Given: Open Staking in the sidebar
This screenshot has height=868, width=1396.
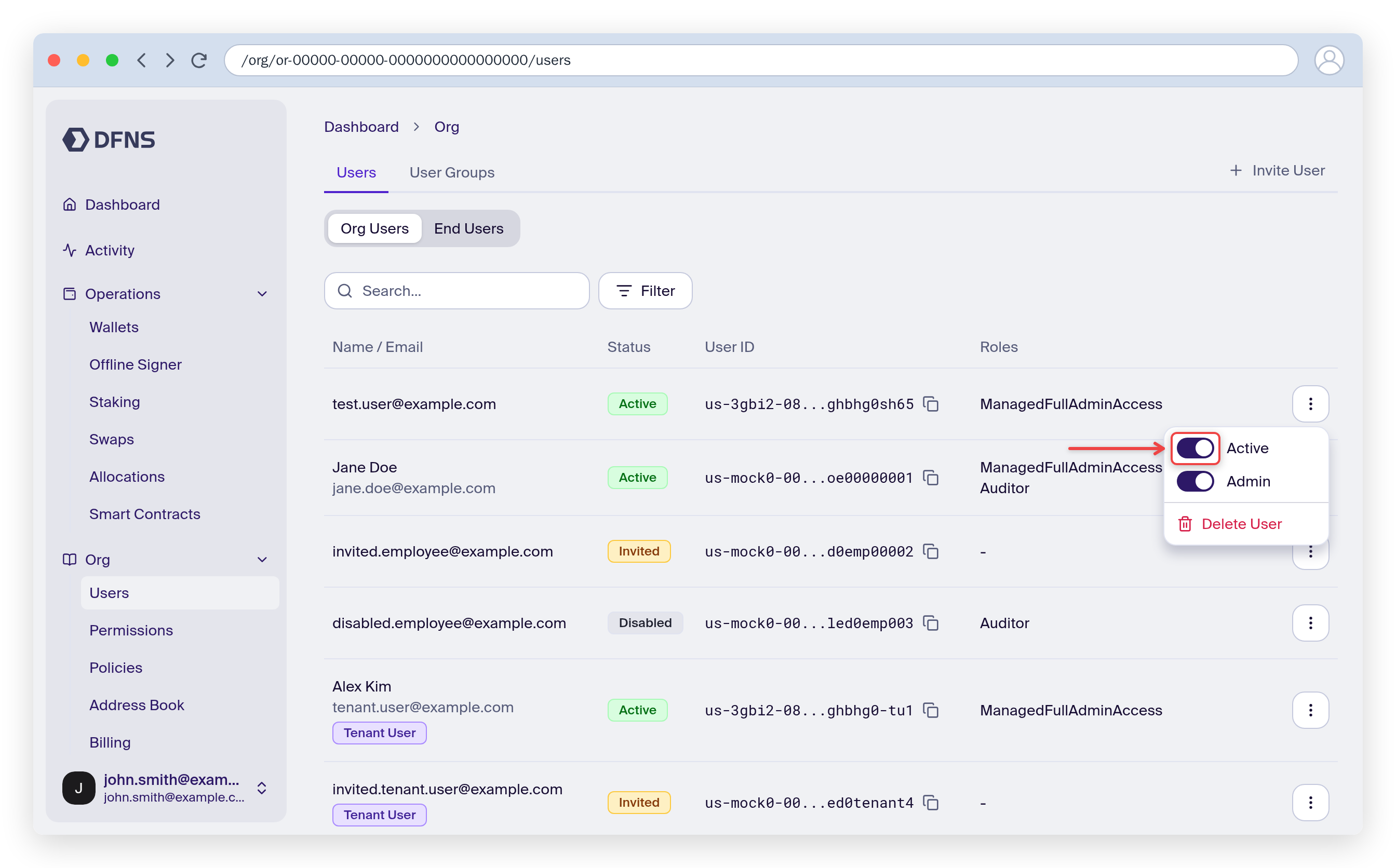Looking at the screenshot, I should tap(114, 402).
